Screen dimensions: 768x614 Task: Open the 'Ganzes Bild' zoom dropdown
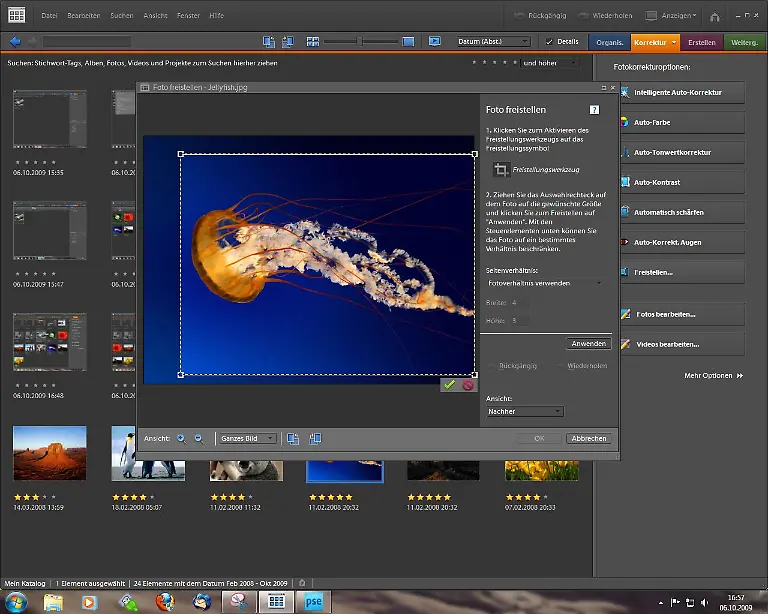coord(247,438)
